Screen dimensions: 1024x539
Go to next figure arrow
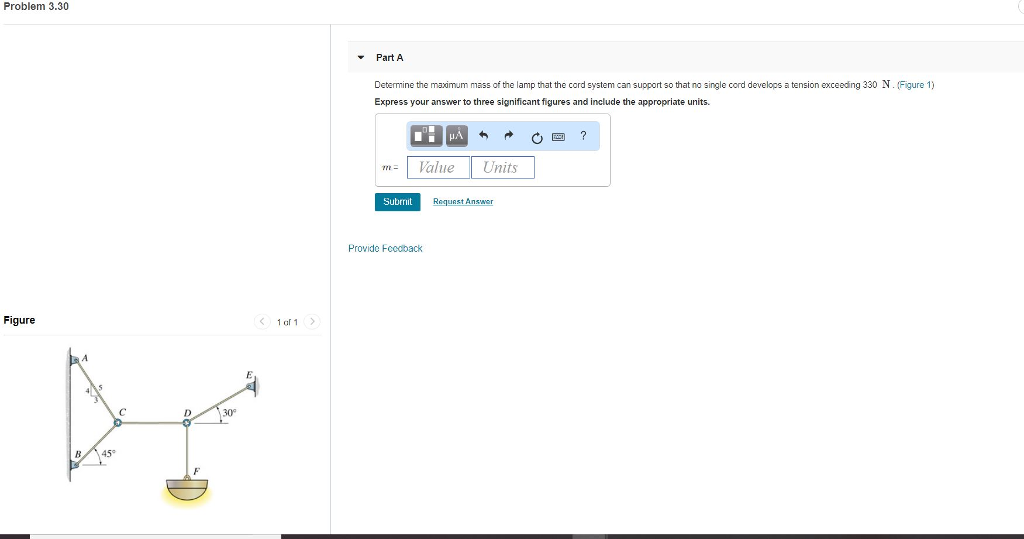click(312, 321)
